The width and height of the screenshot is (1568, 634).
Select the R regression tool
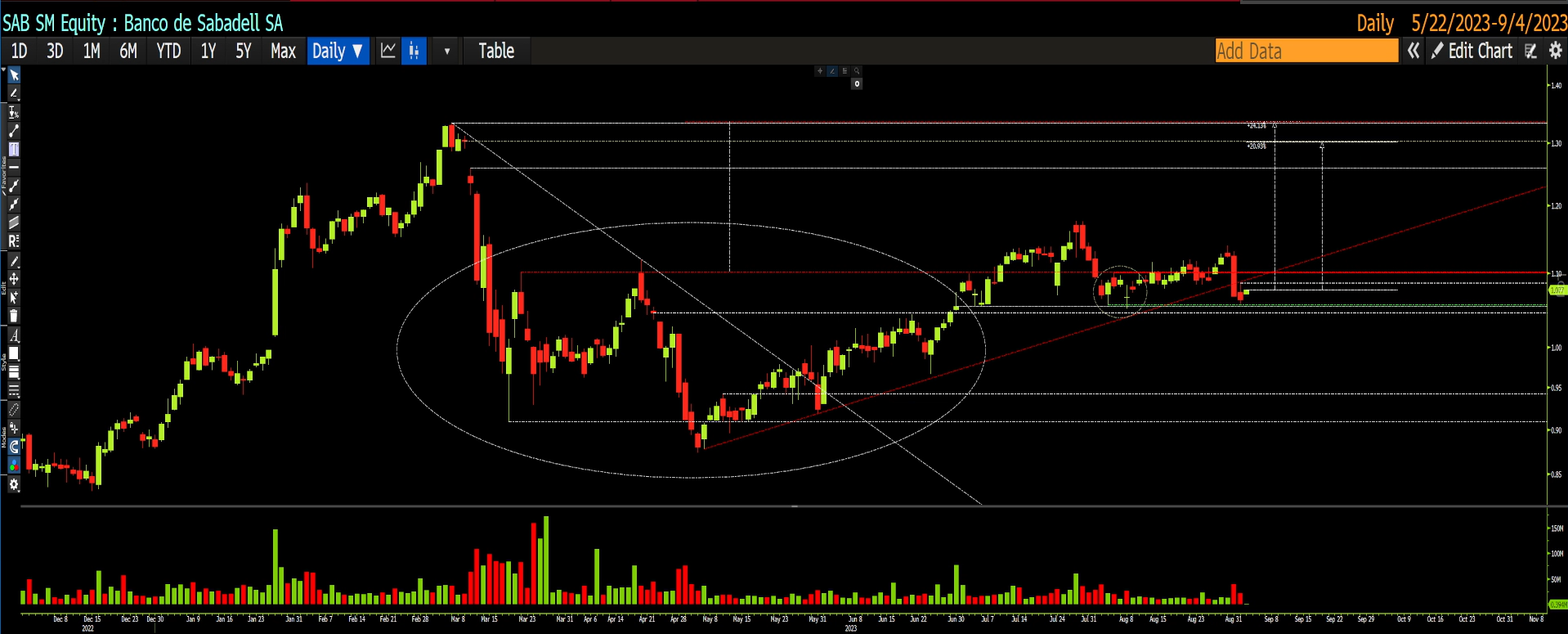14,241
